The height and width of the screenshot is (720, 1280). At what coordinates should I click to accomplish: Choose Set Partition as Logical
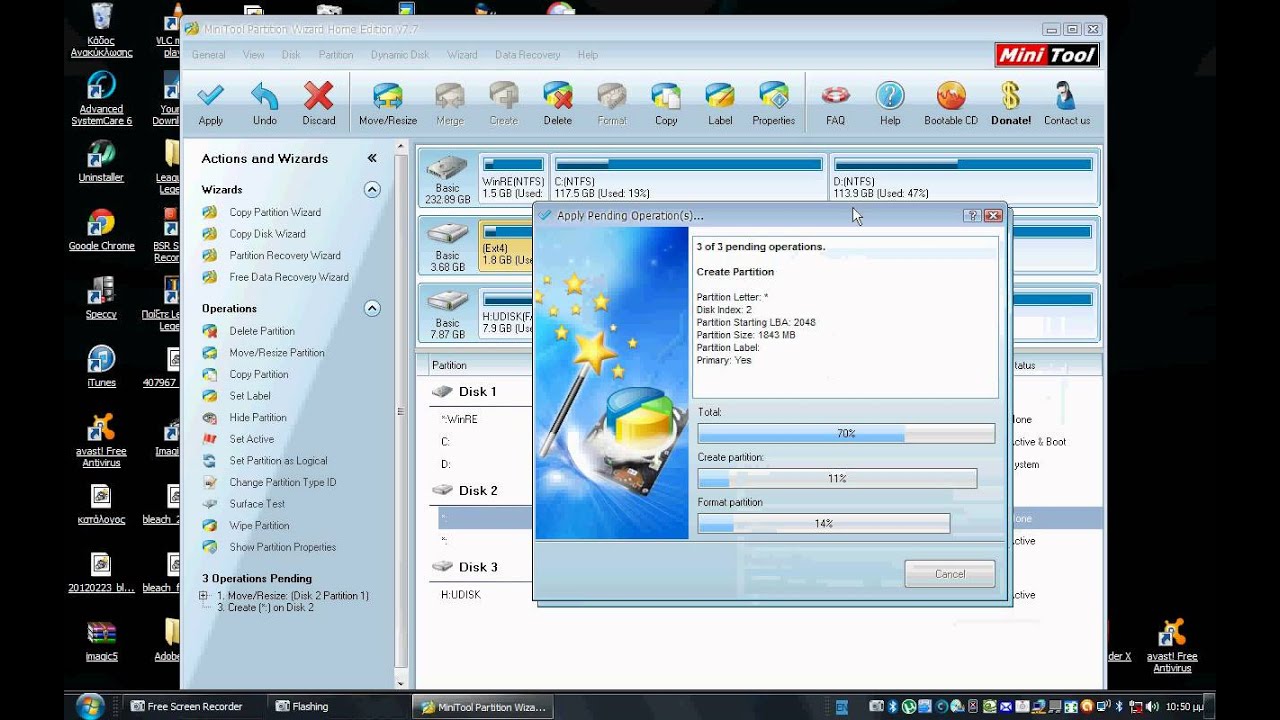click(278, 461)
